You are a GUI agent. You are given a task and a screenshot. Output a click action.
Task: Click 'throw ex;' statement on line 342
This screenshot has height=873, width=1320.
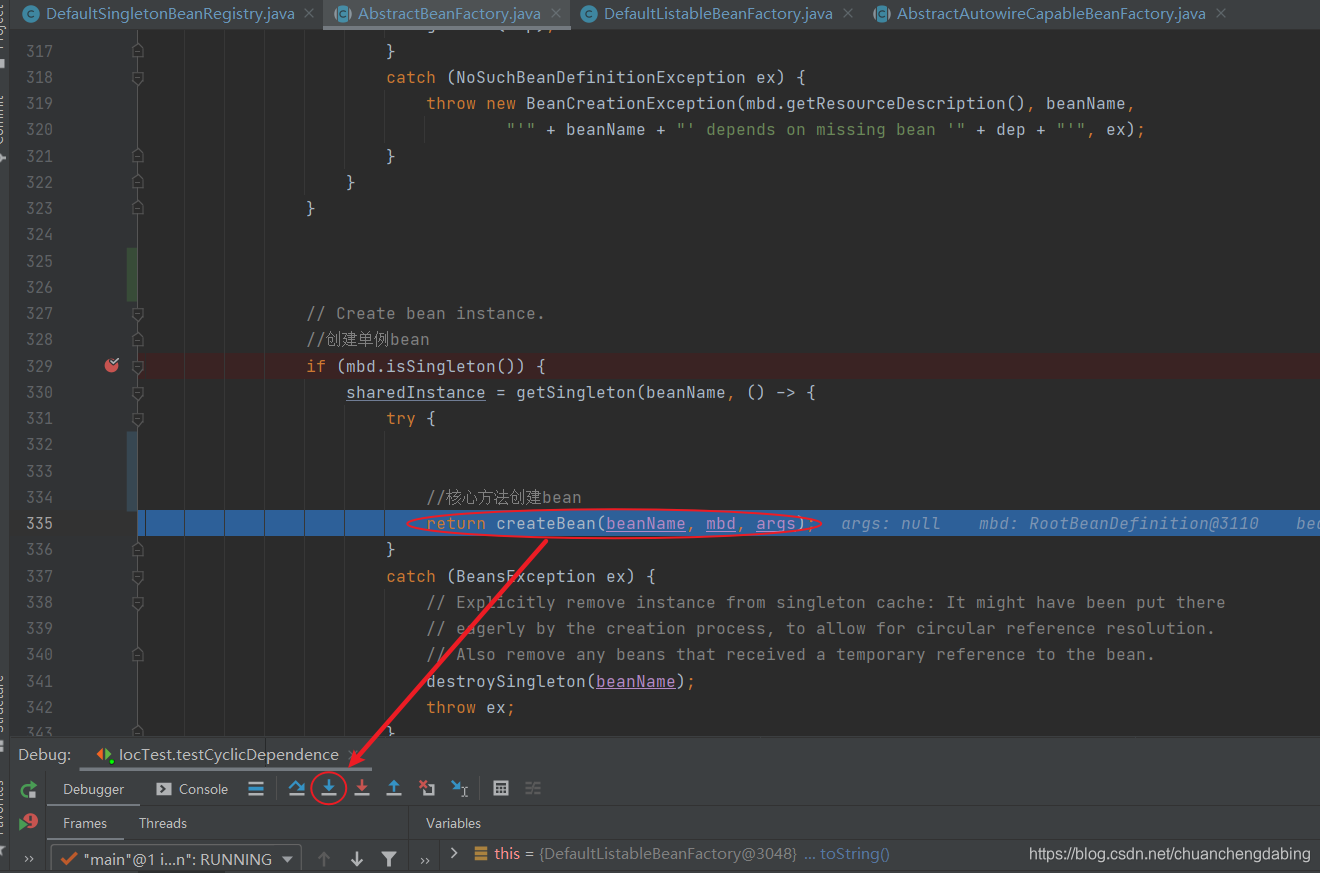471,707
